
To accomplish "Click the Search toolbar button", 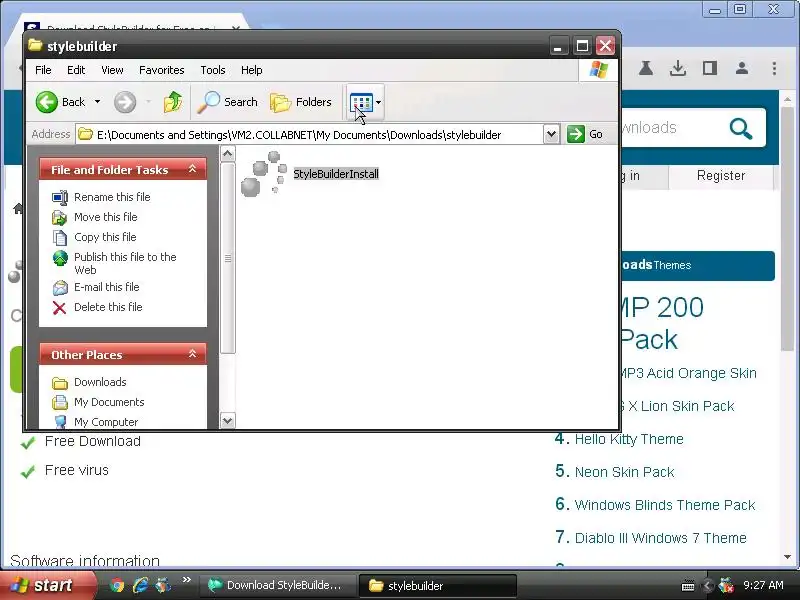I will pos(228,102).
